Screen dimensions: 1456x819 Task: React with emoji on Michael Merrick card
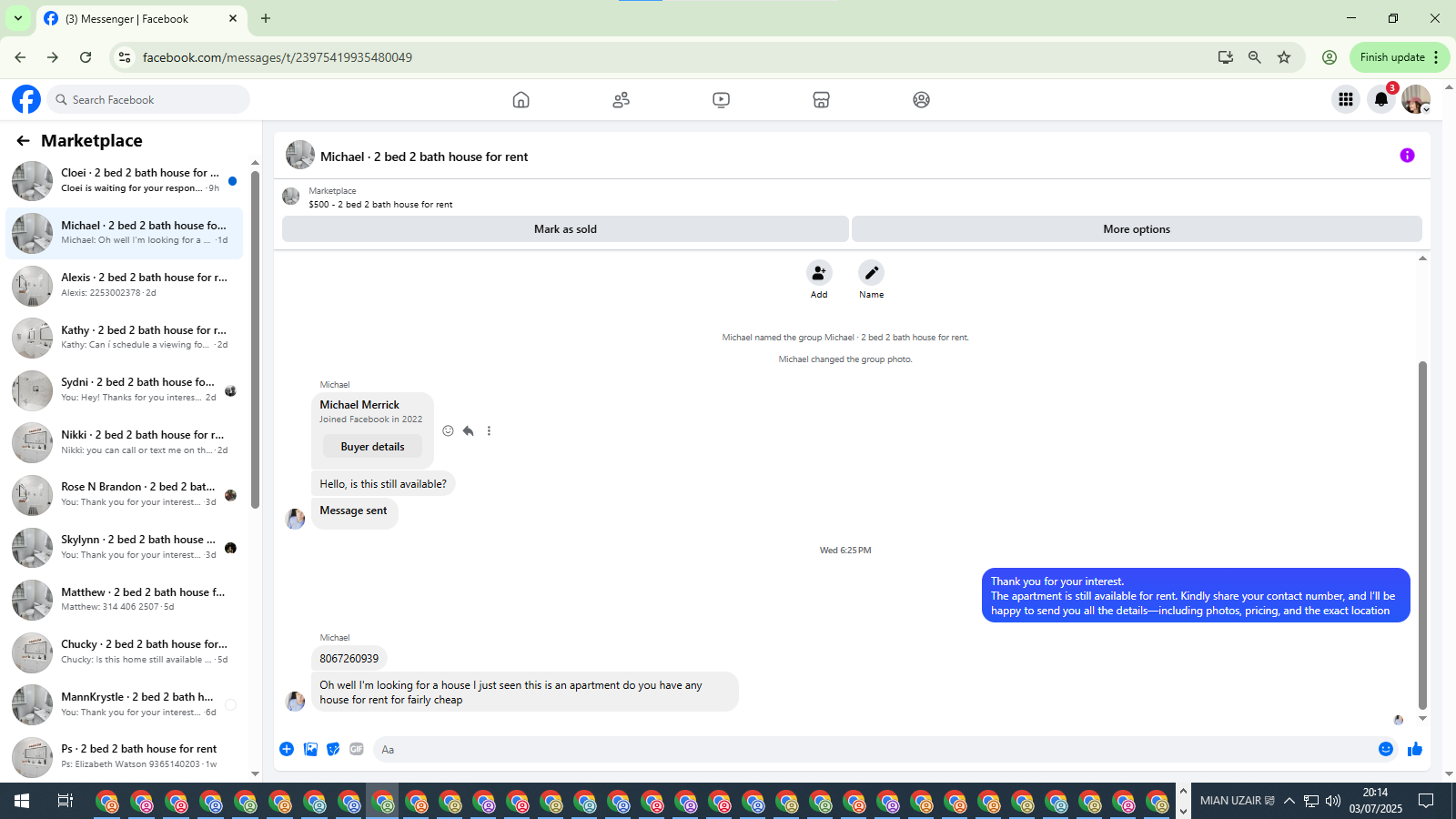click(448, 431)
